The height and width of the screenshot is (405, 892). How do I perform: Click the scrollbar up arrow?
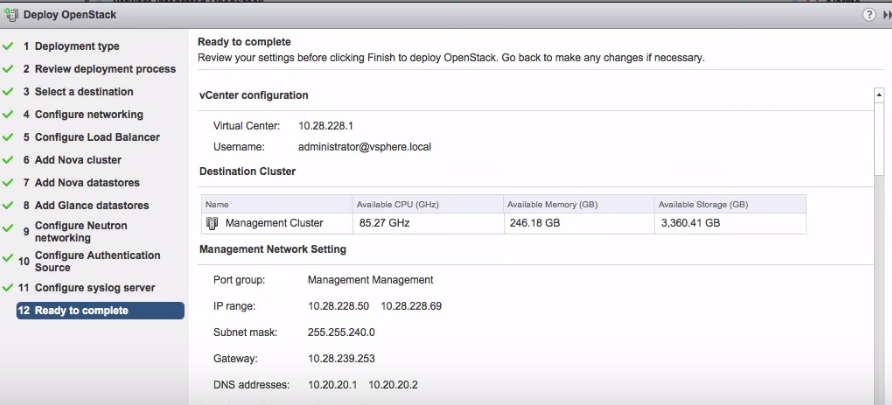pos(879,95)
